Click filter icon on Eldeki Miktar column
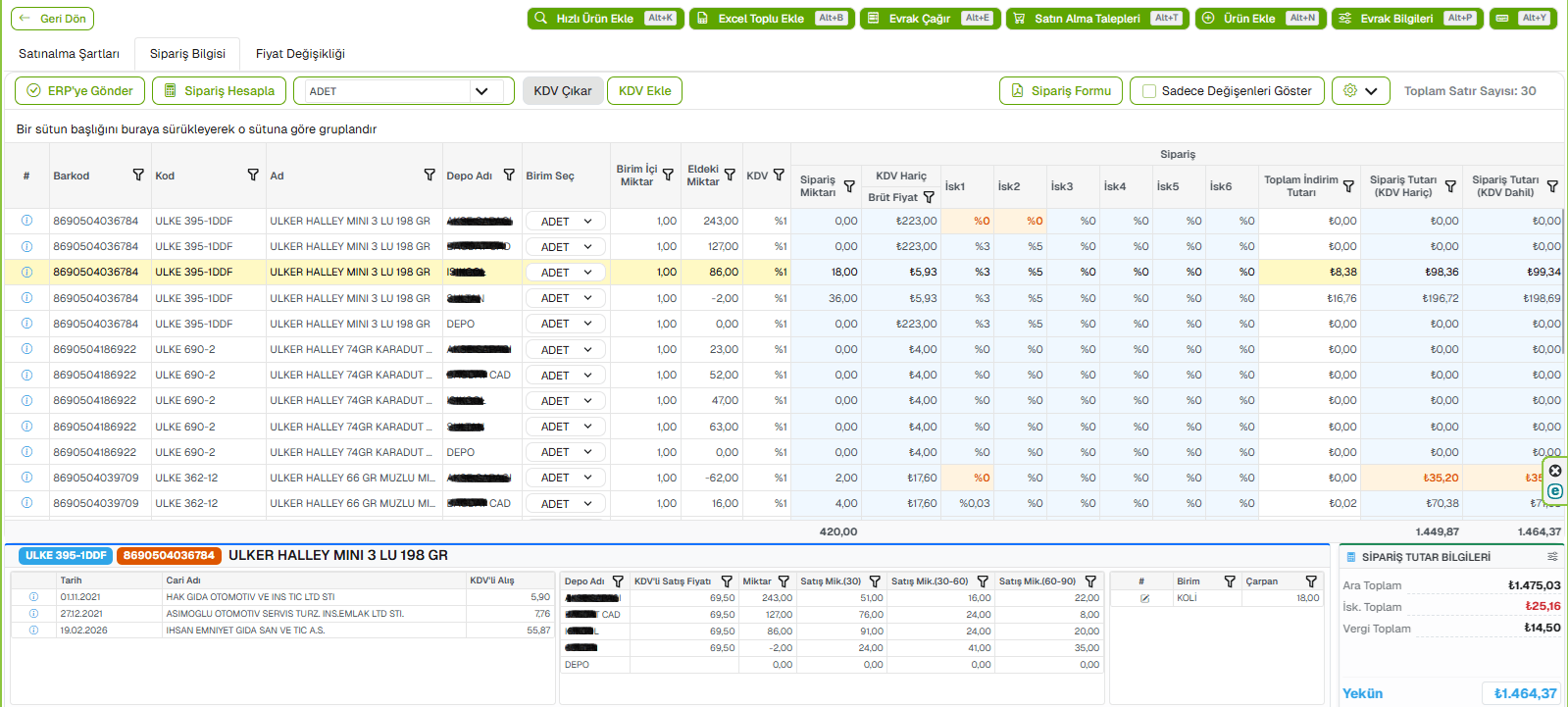The width and height of the screenshot is (1568, 707). point(730,175)
